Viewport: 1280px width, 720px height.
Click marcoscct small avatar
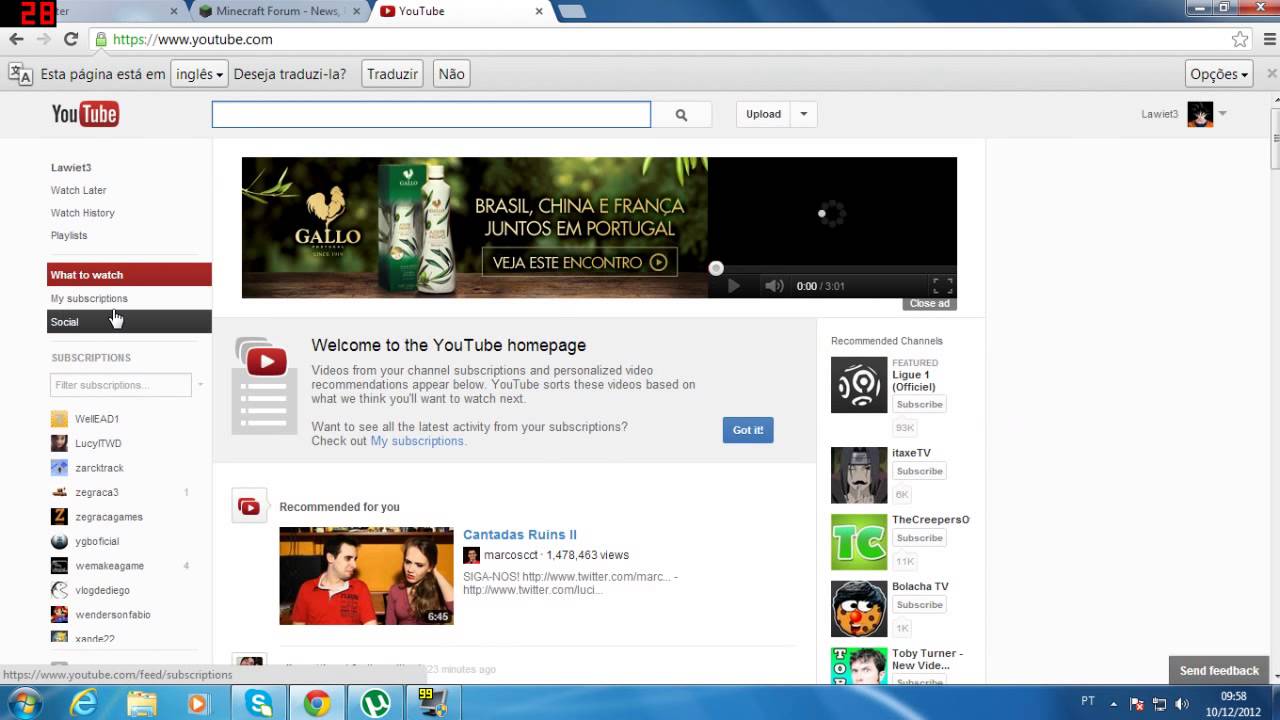(471, 555)
